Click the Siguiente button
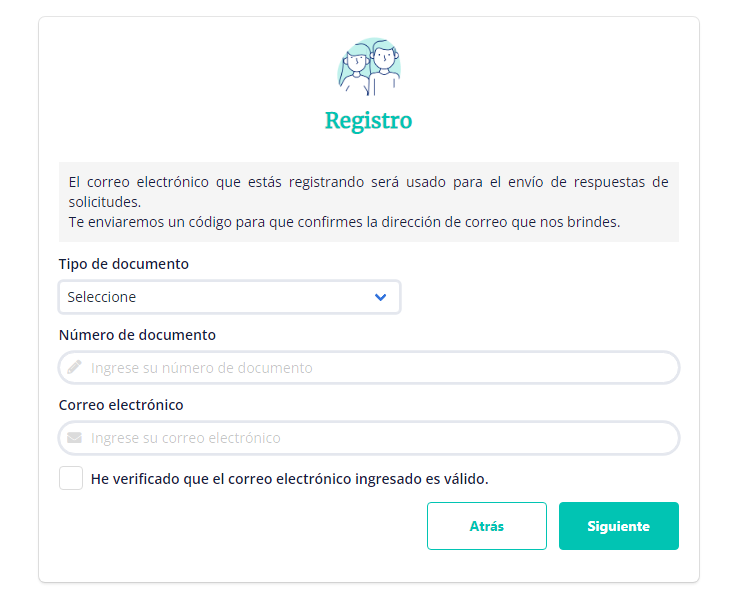The height and width of the screenshot is (596, 734). click(x=618, y=526)
